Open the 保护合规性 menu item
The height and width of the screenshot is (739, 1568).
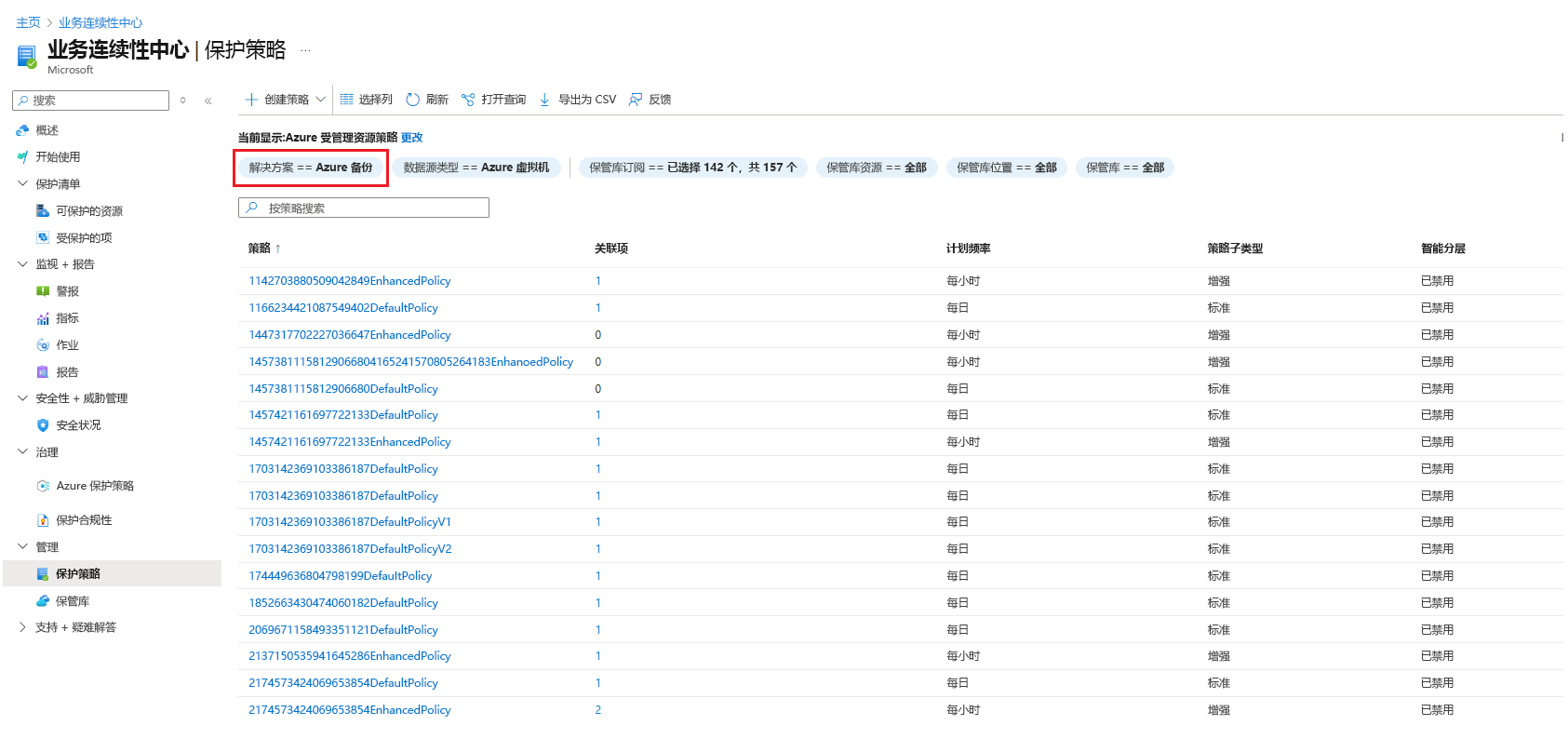(84, 520)
